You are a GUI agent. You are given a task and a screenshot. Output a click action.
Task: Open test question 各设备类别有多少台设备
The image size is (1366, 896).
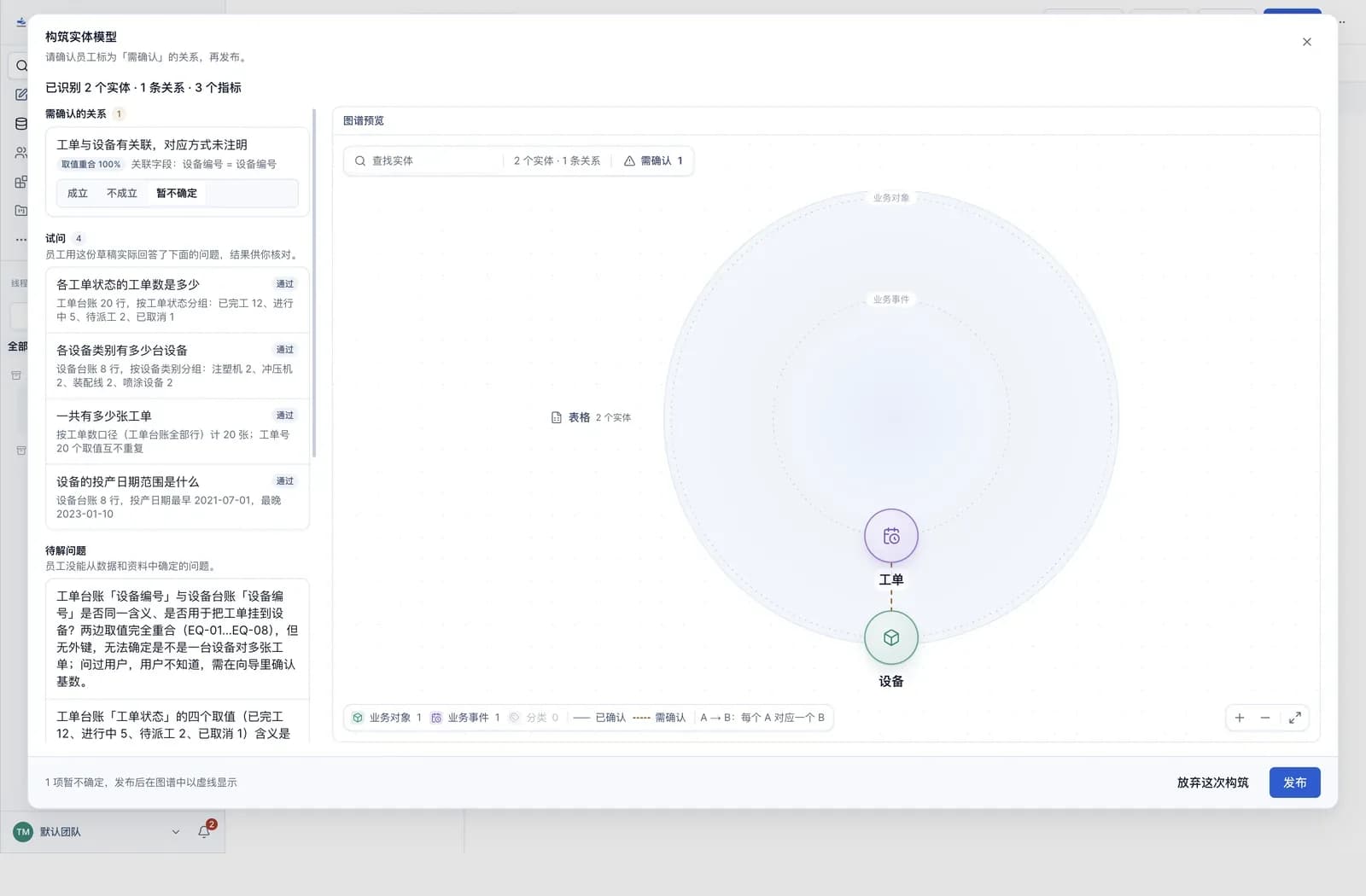point(178,366)
